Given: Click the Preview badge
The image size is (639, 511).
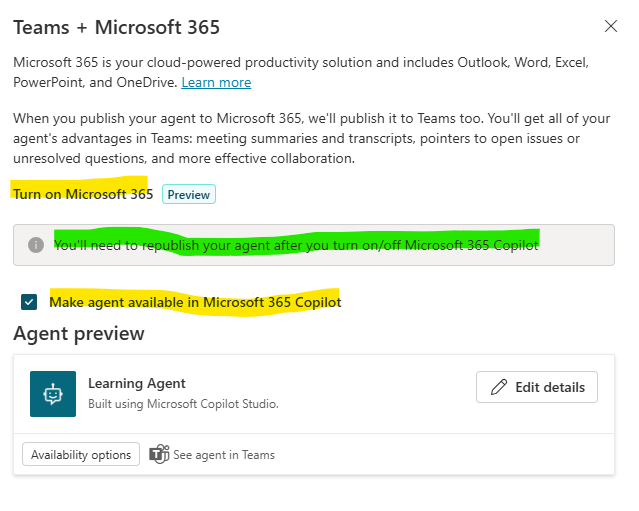Looking at the screenshot, I should point(189,194).
